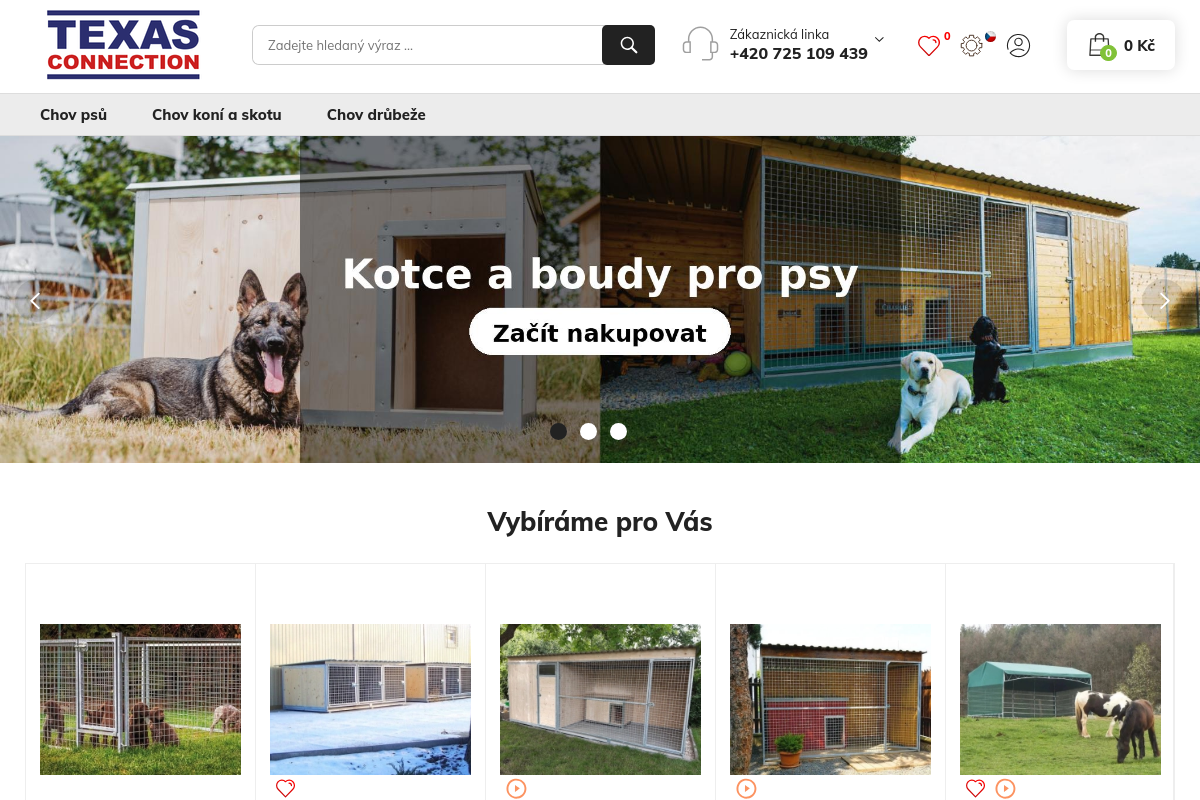The width and height of the screenshot is (1200, 800).
Task: Expand the Zákaznická linka dropdown chevron
Action: pos(879,39)
